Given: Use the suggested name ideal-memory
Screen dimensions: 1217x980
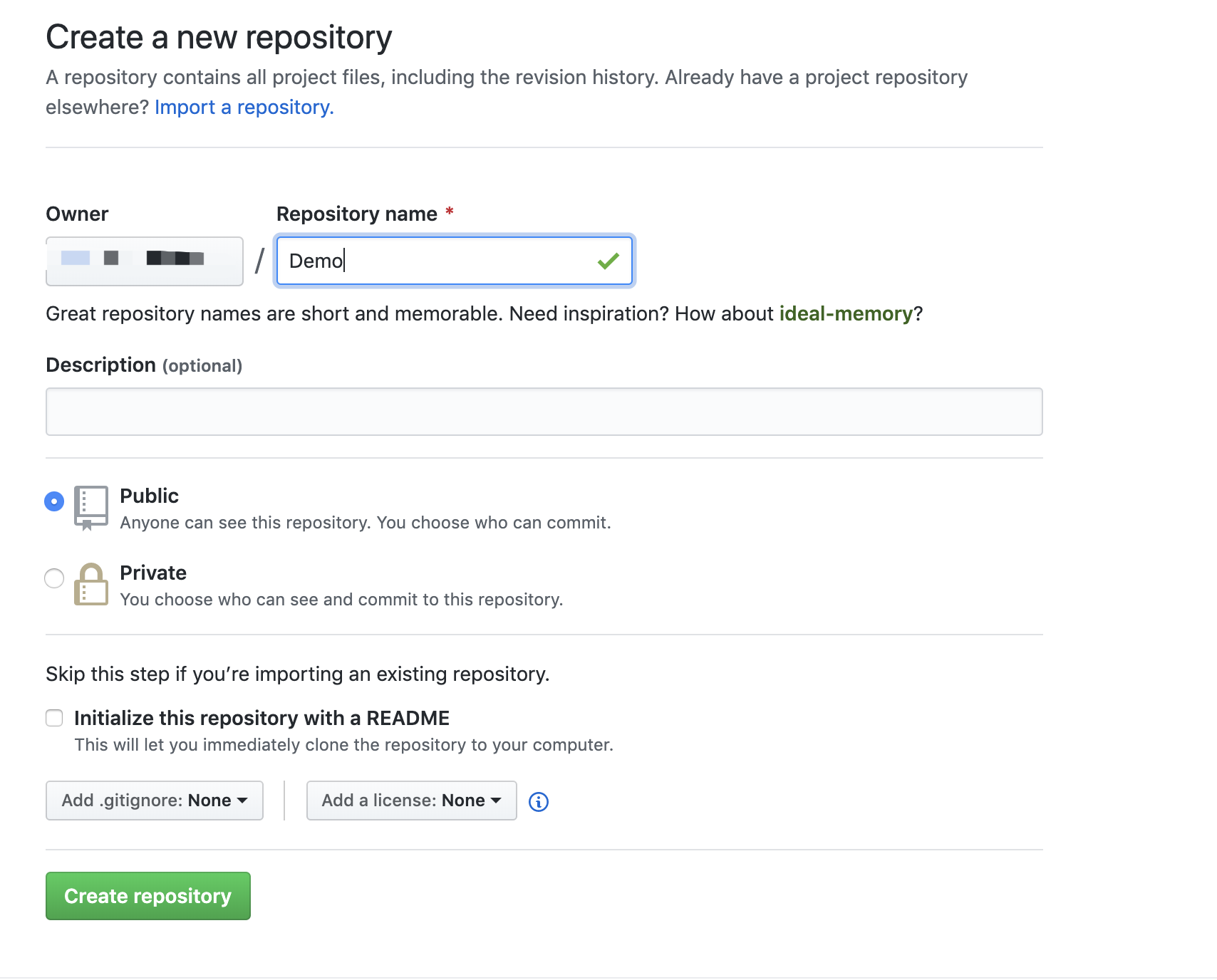Looking at the screenshot, I should 846,314.
